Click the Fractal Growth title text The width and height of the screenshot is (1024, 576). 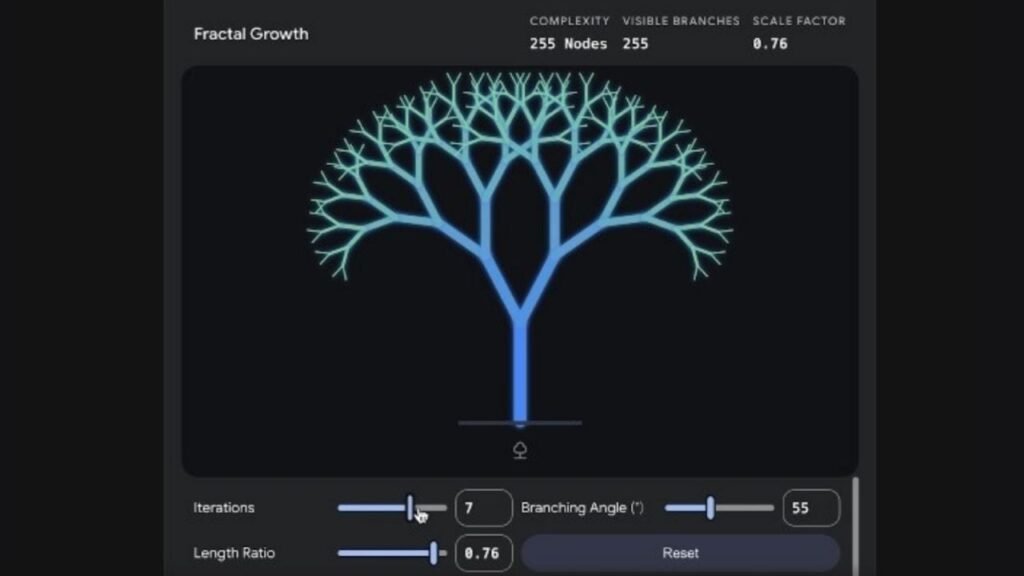click(x=251, y=33)
